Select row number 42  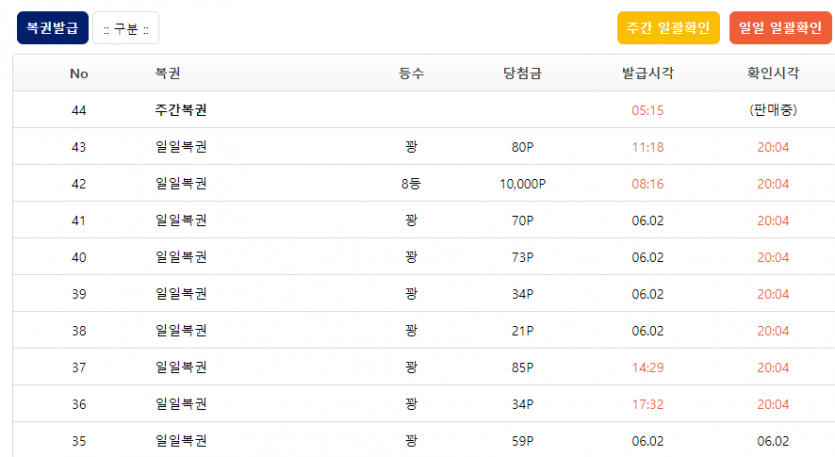click(79, 184)
